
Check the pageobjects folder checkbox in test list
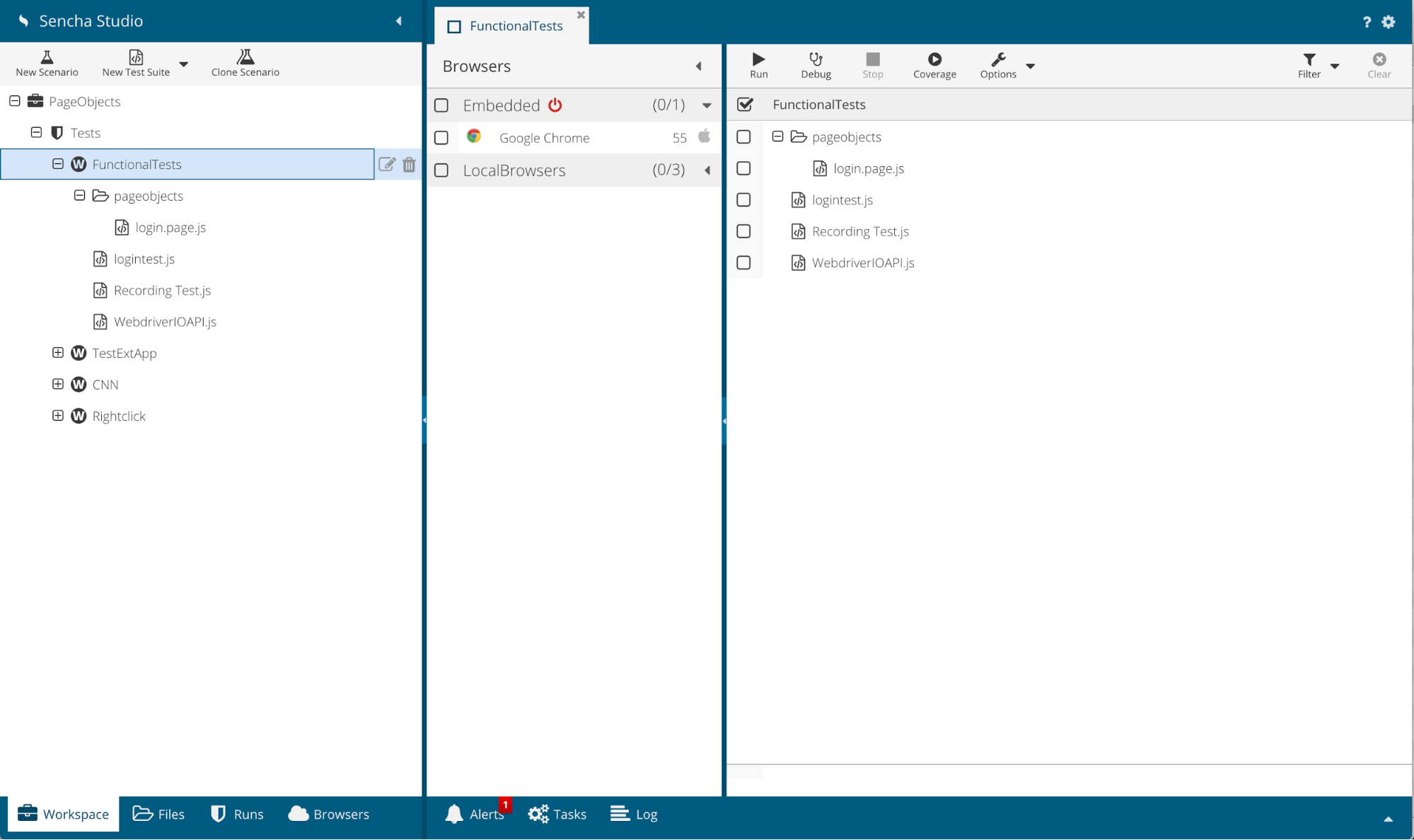[x=743, y=136]
